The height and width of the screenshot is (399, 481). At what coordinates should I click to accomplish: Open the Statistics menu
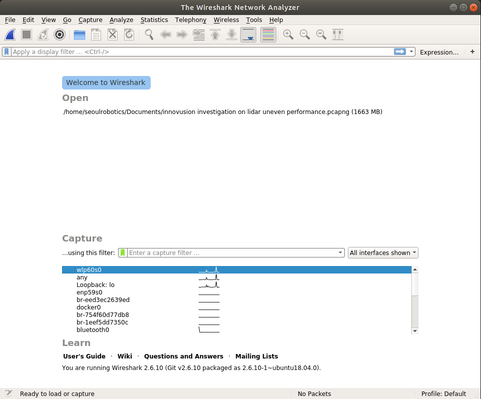[x=154, y=20]
